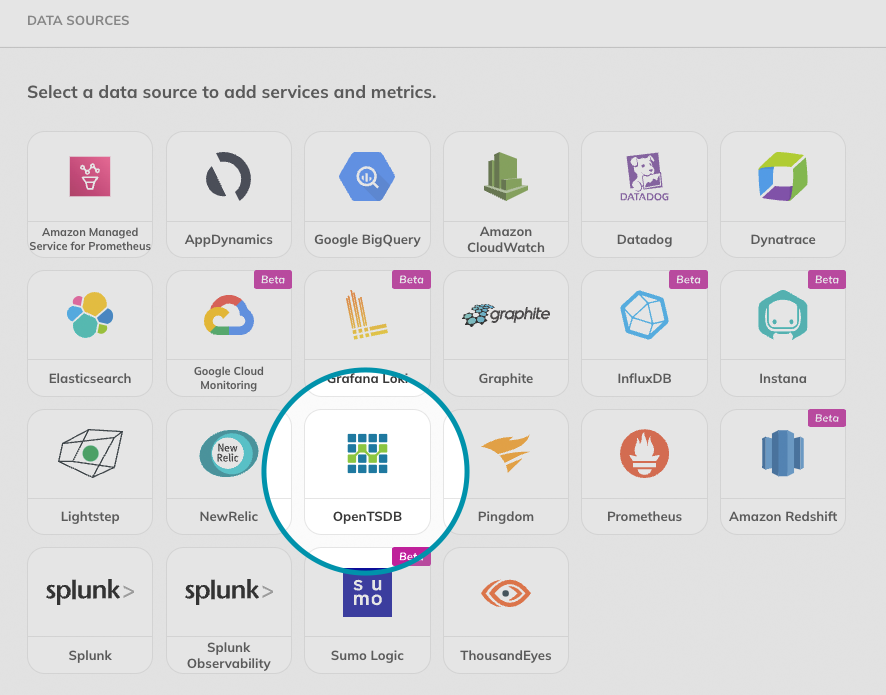Click the Amazon Redshift label

point(782,517)
